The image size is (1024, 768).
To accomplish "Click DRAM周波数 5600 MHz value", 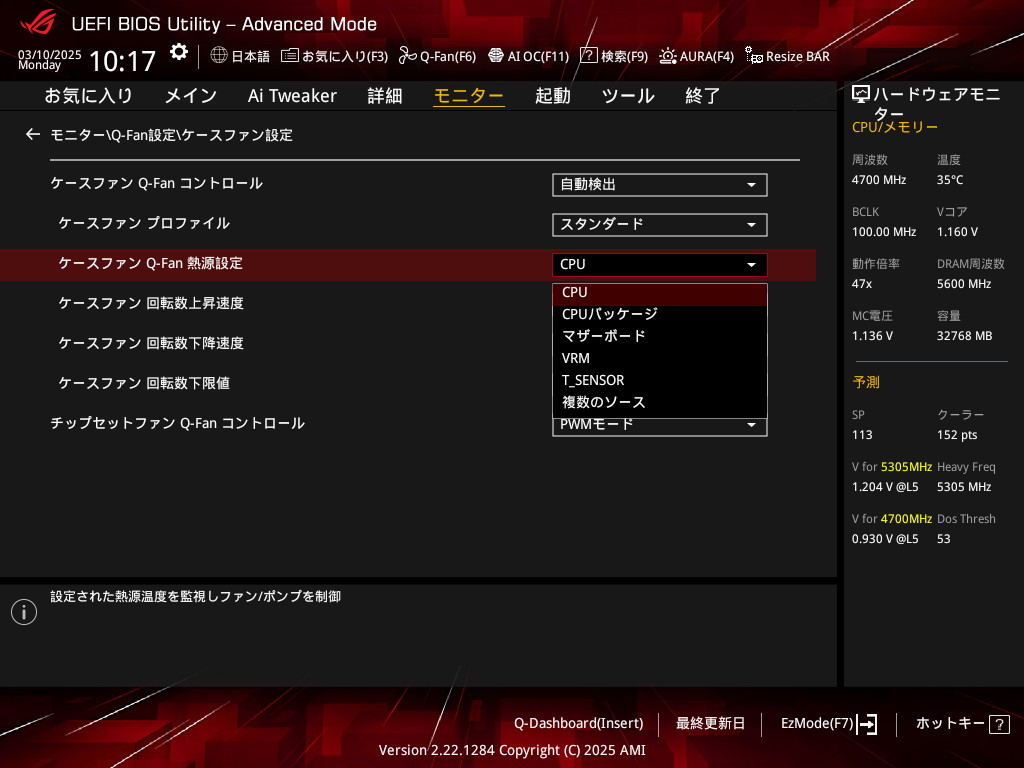I will (964, 284).
